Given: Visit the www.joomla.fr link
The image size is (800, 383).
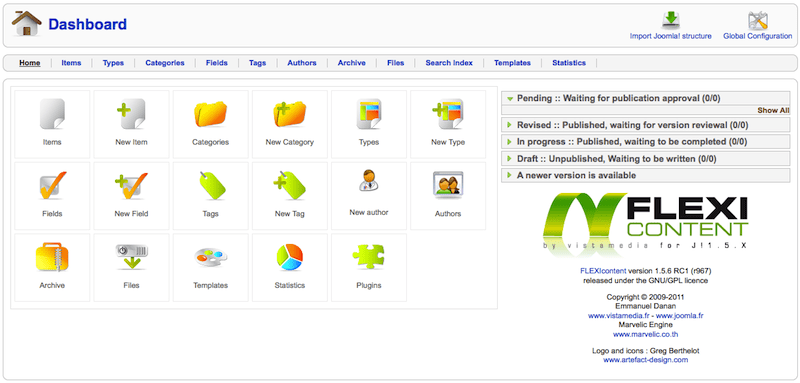Looking at the screenshot, I should (x=680, y=316).
